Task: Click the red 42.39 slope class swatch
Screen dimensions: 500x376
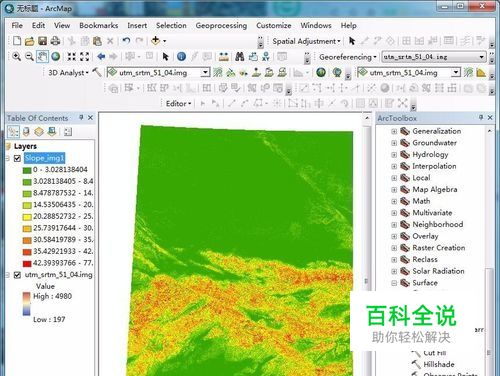Action: point(27,264)
